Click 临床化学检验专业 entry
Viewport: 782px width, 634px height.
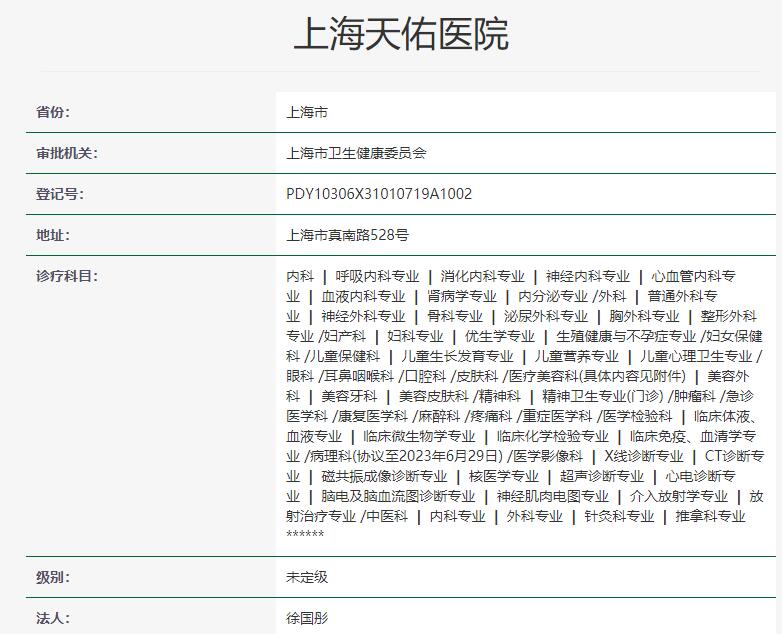tap(553, 436)
